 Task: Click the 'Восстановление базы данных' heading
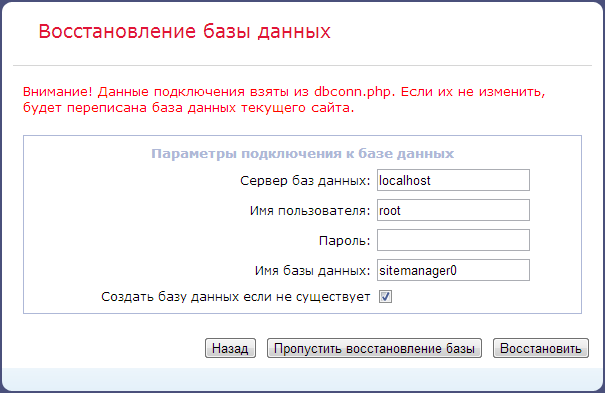(184, 32)
